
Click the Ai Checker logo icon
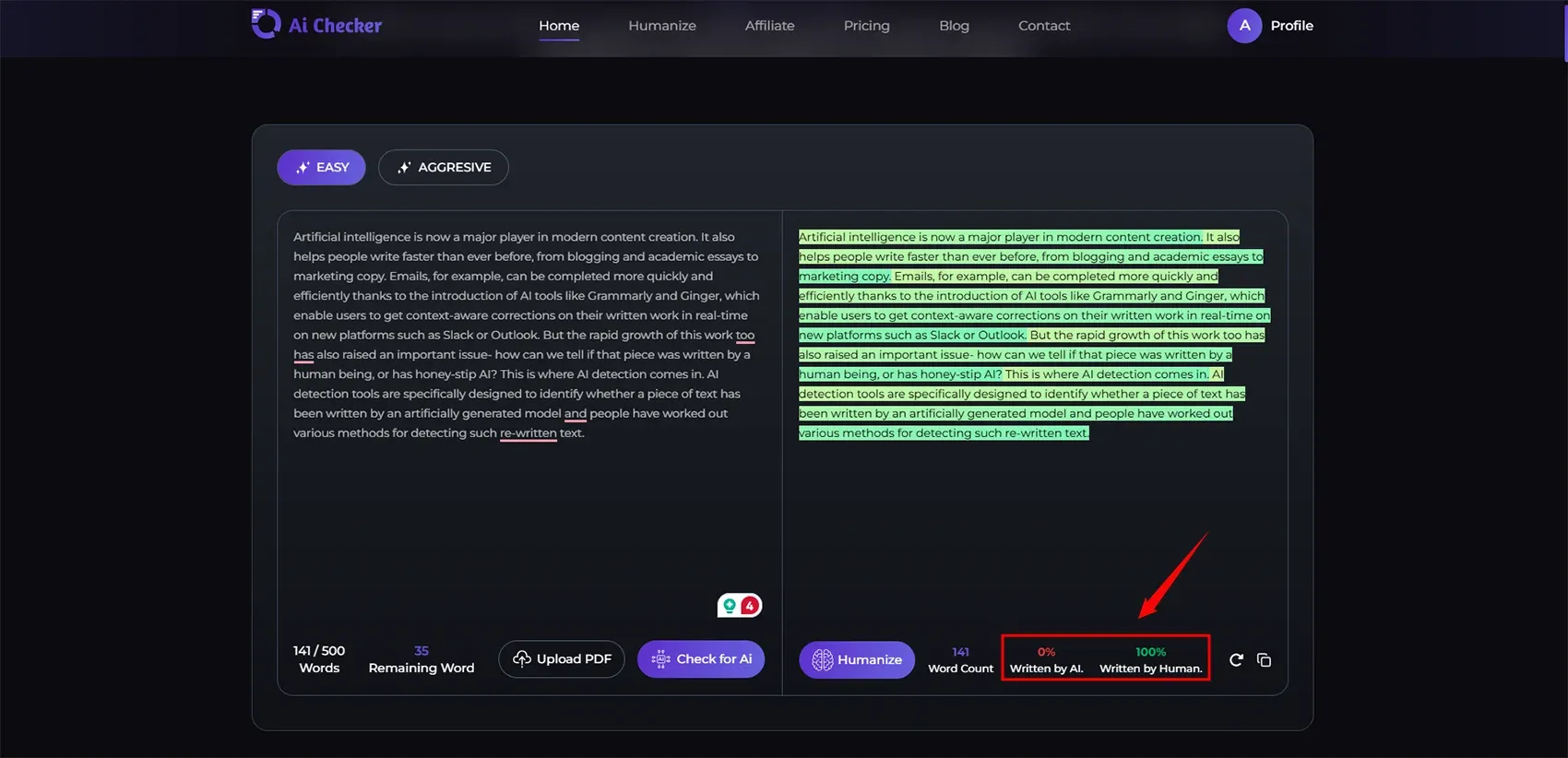coord(266,24)
